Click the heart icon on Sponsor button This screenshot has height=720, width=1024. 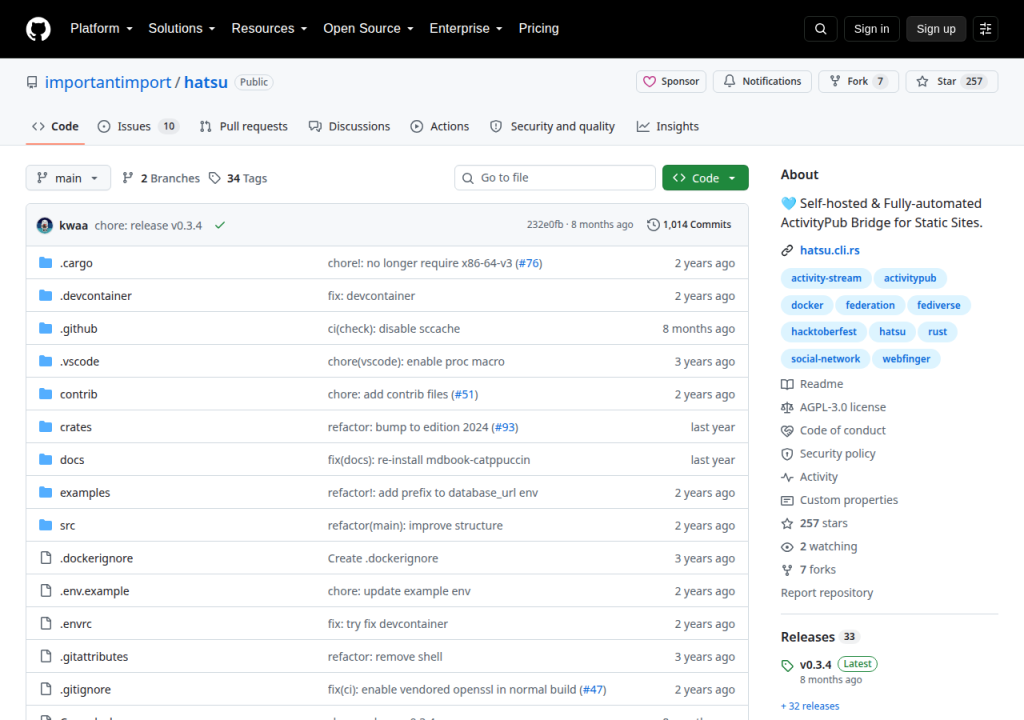tap(649, 82)
